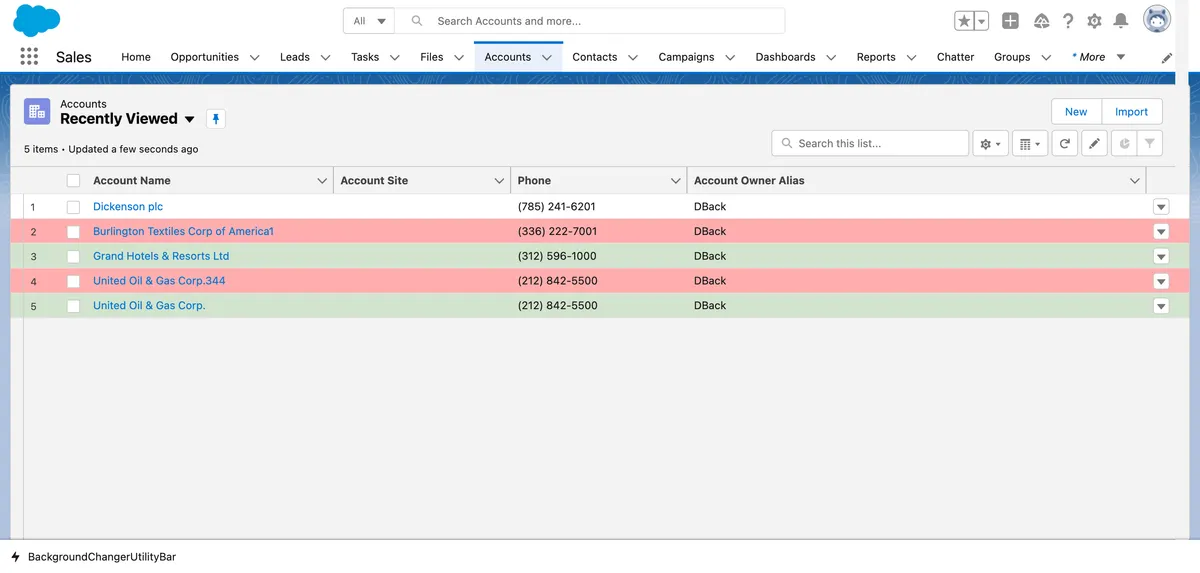This screenshot has height=573, width=1200.
Task: Click phone number (336) 222-7001
Action: click(557, 232)
